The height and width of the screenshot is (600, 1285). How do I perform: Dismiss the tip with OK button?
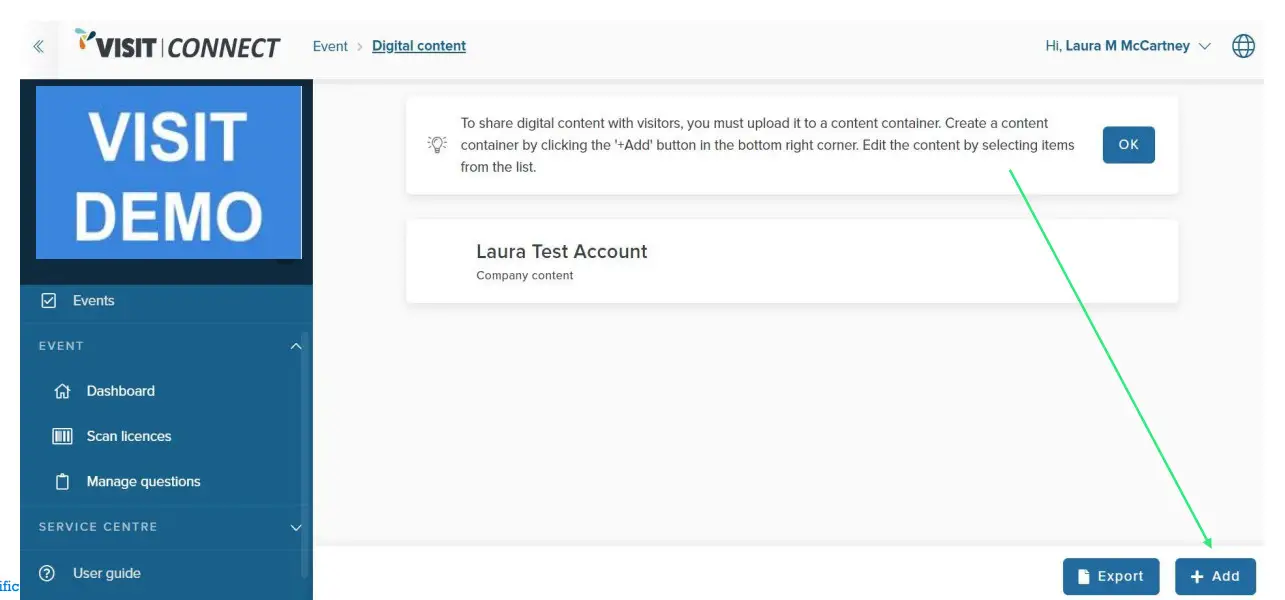coord(1128,145)
